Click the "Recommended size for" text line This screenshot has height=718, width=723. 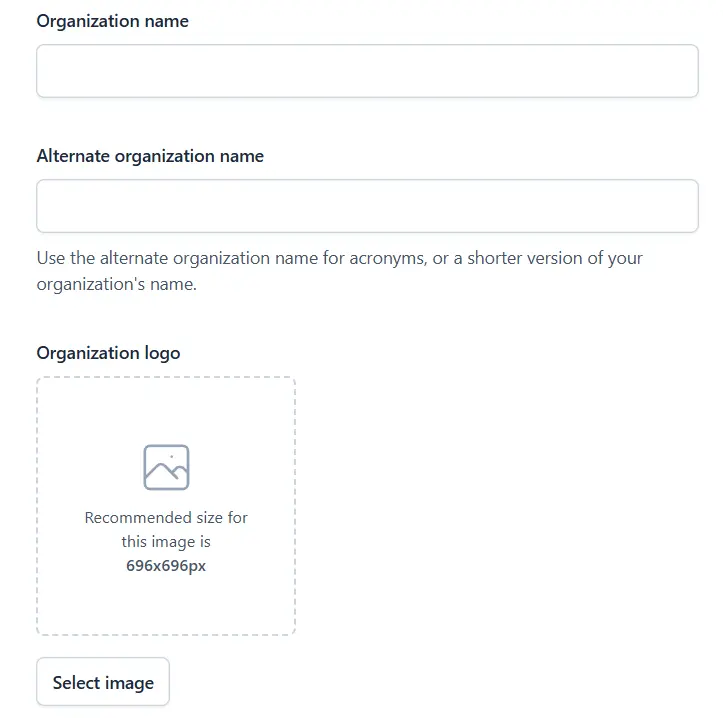(x=166, y=518)
